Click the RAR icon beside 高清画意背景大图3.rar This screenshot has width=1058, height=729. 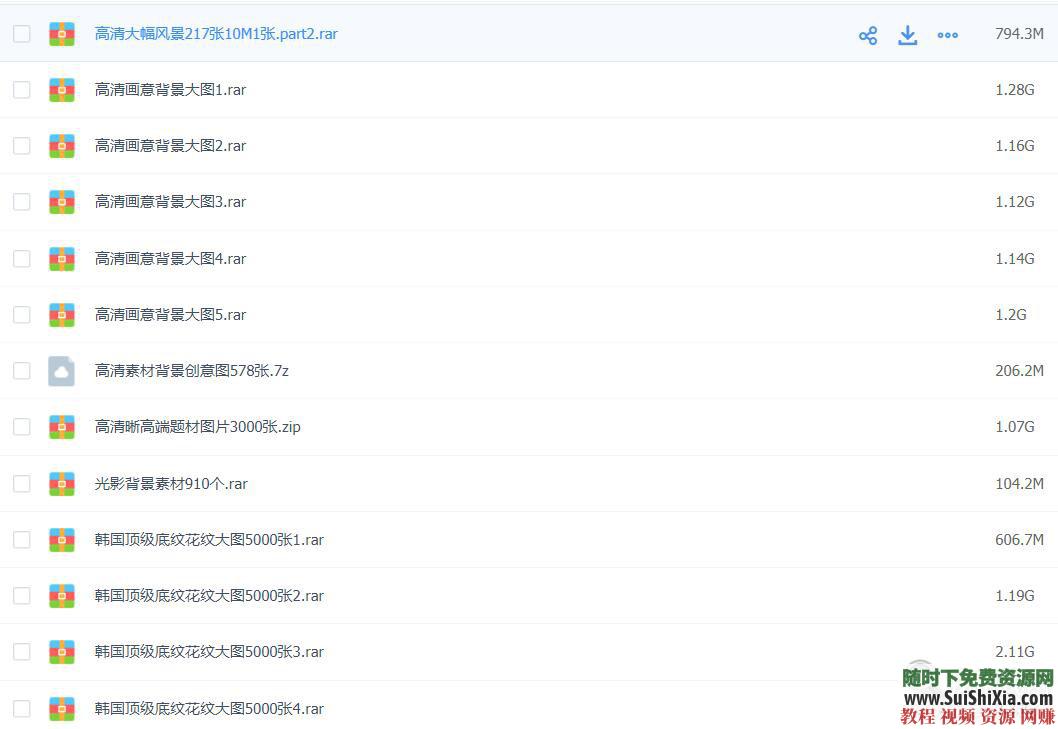click(x=61, y=201)
